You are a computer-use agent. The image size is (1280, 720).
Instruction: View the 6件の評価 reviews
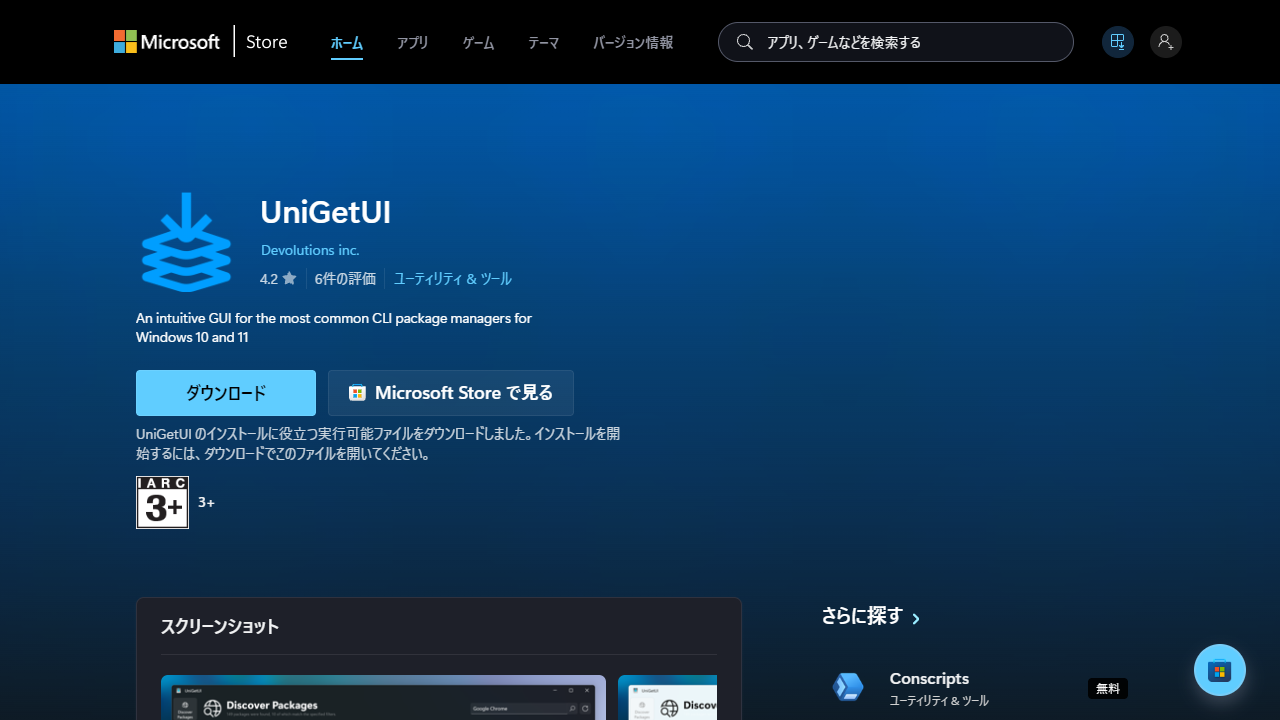point(345,279)
